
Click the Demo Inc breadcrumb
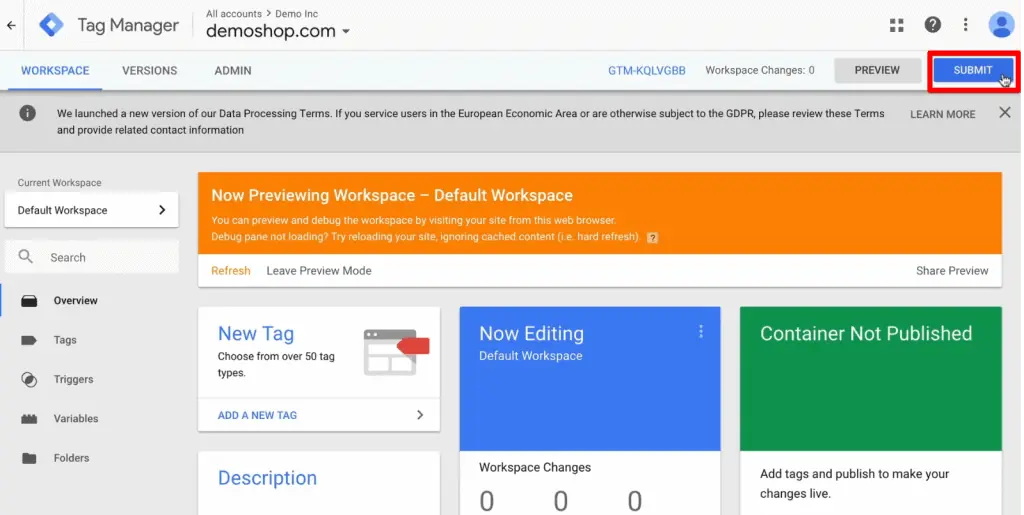point(296,14)
